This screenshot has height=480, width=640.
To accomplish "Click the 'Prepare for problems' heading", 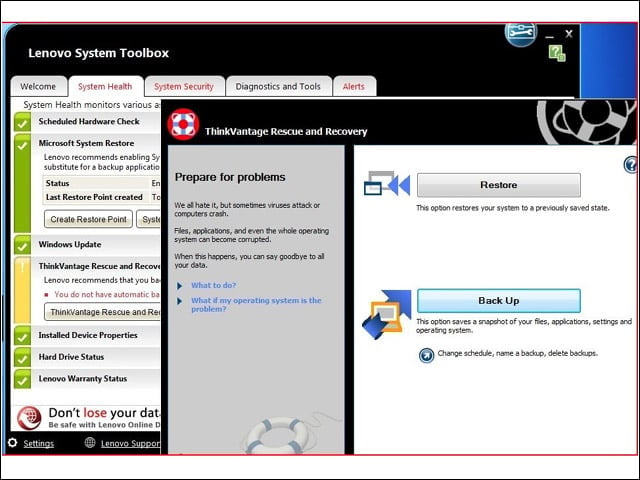I will pyautogui.click(x=230, y=177).
